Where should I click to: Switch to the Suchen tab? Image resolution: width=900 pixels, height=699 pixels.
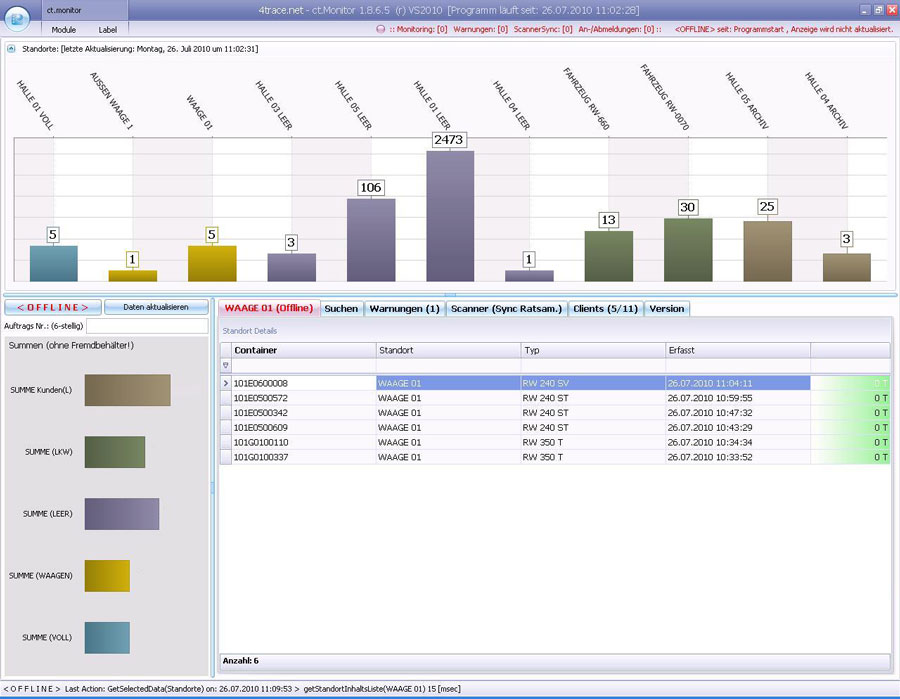point(341,309)
